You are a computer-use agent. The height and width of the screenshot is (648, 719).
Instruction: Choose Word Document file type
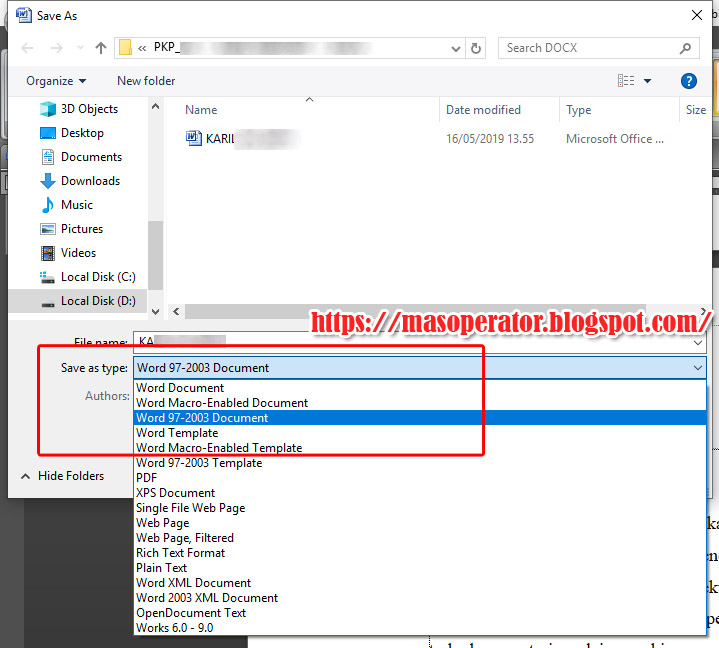420,388
